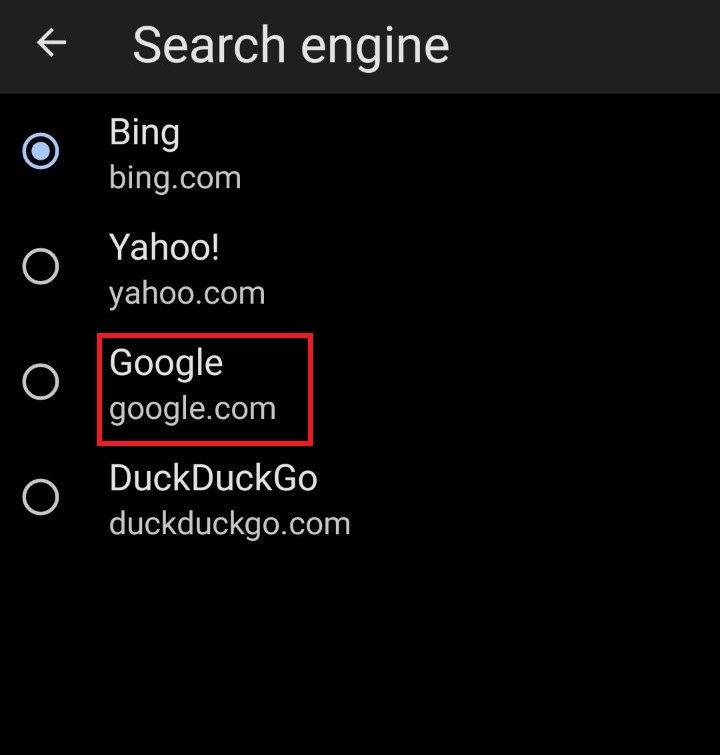
Task: Select the DuckDuckGo radio button
Action: point(41,497)
